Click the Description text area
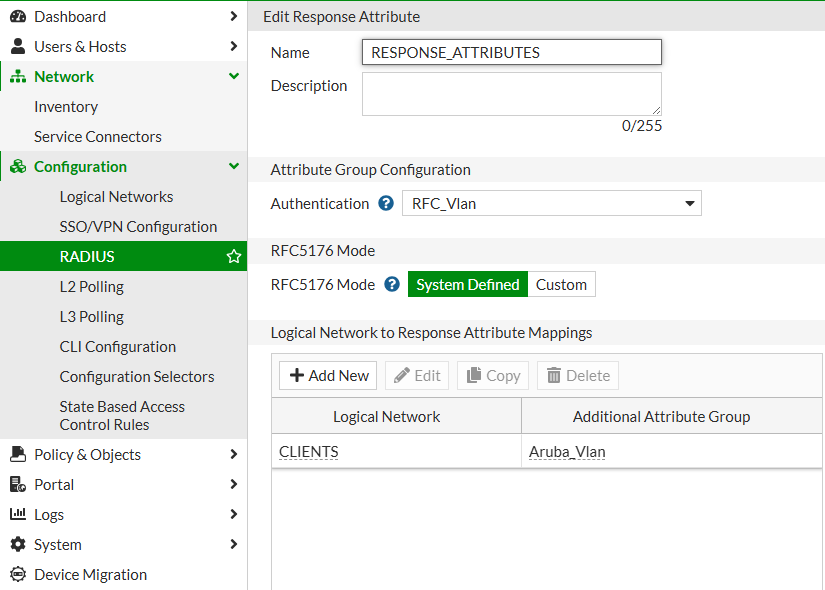Image resolution: width=825 pixels, height=590 pixels. pos(511,94)
